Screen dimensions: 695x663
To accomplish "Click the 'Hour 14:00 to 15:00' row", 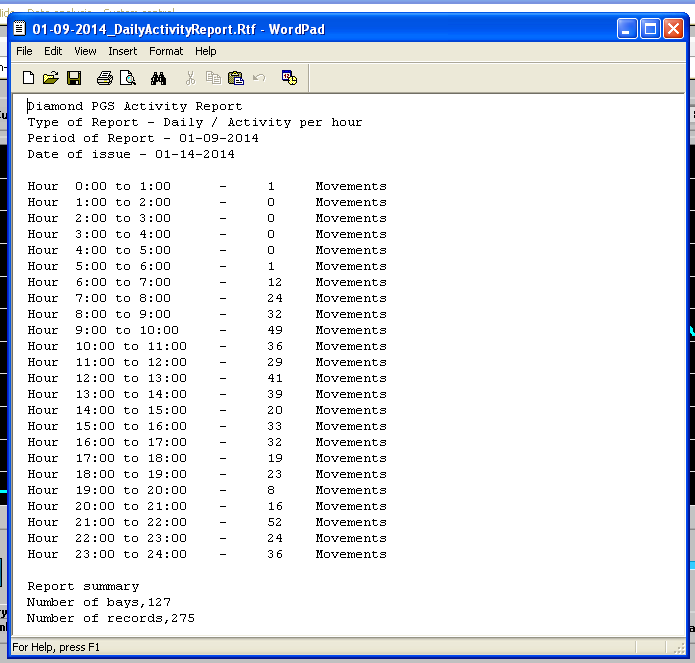I will (207, 410).
